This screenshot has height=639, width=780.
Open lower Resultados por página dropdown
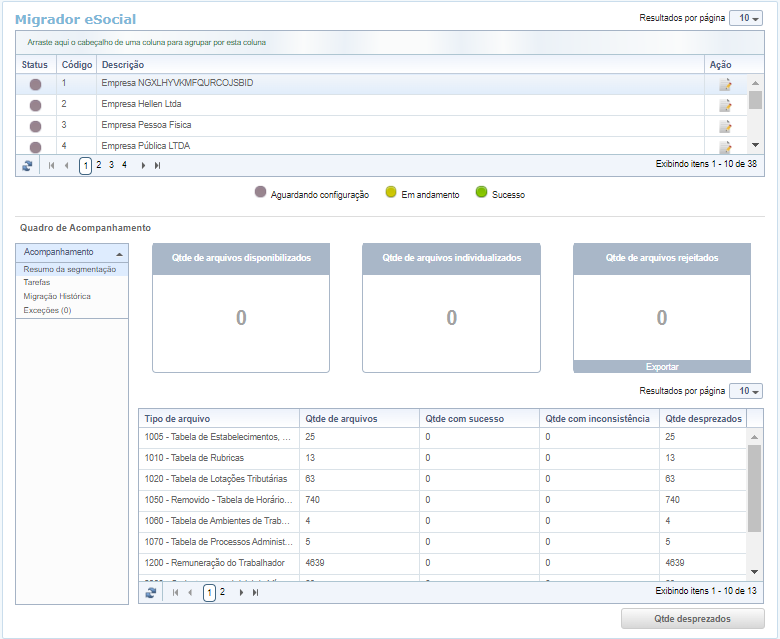pyautogui.click(x=745, y=391)
